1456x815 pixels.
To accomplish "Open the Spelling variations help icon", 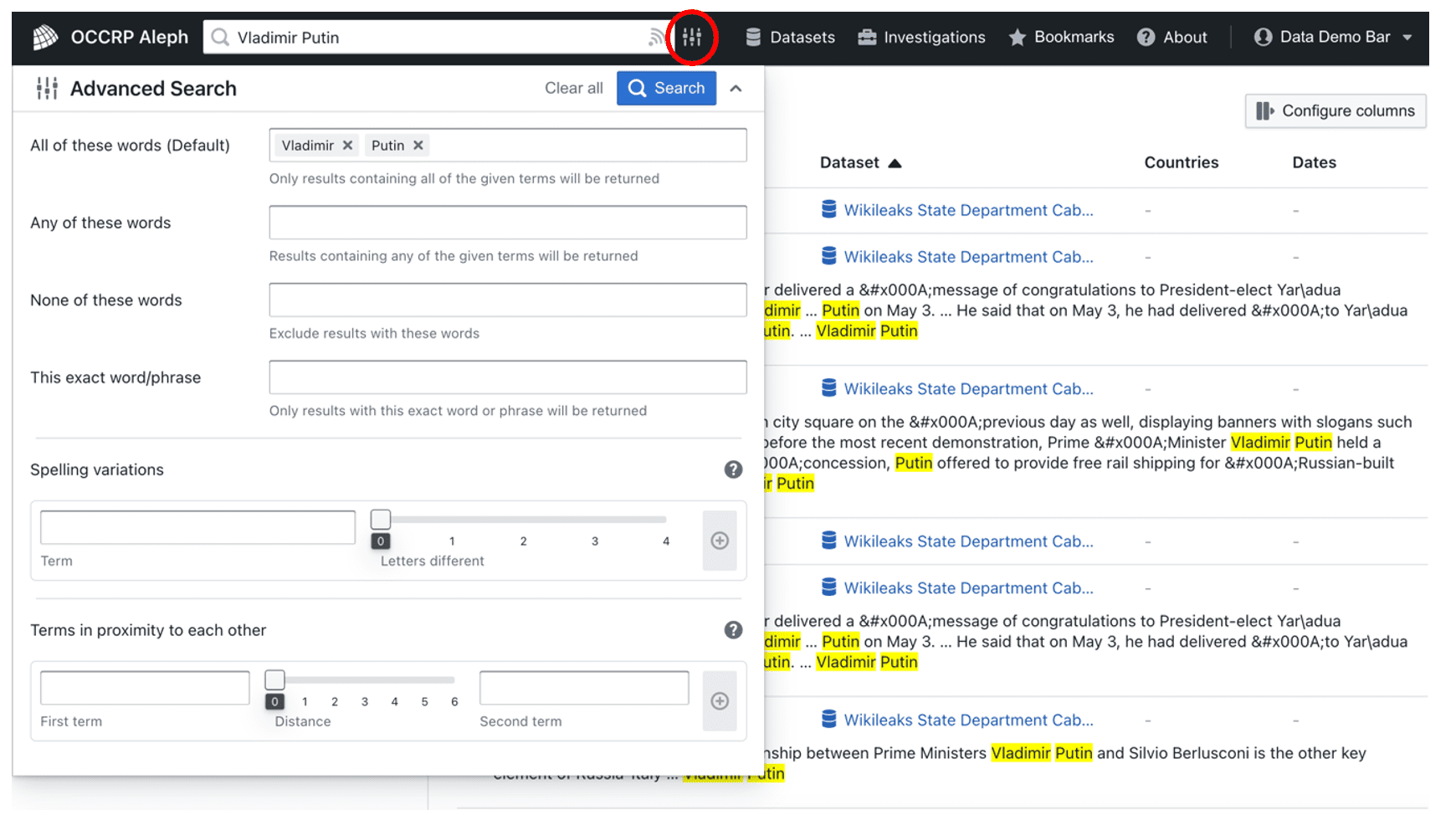I will pos(734,469).
